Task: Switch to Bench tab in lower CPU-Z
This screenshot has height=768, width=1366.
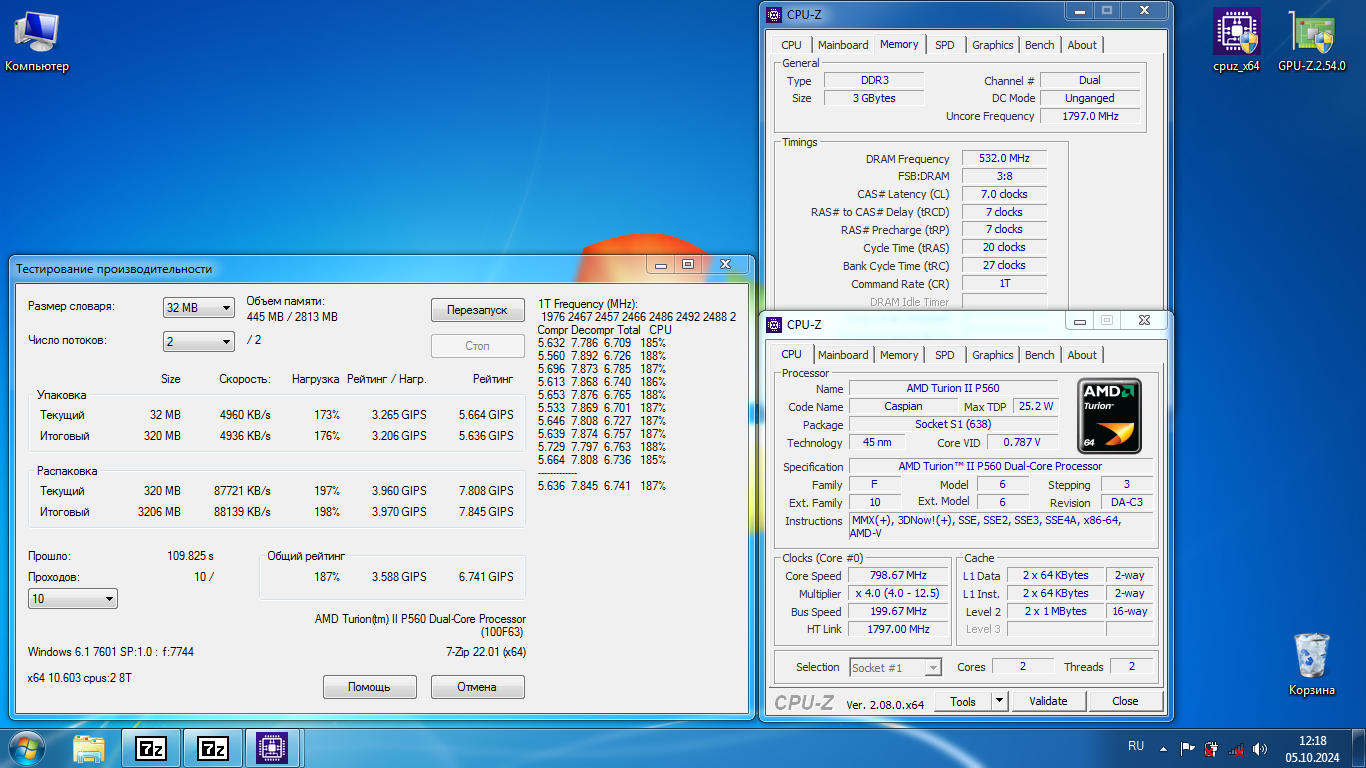Action: [1040, 355]
